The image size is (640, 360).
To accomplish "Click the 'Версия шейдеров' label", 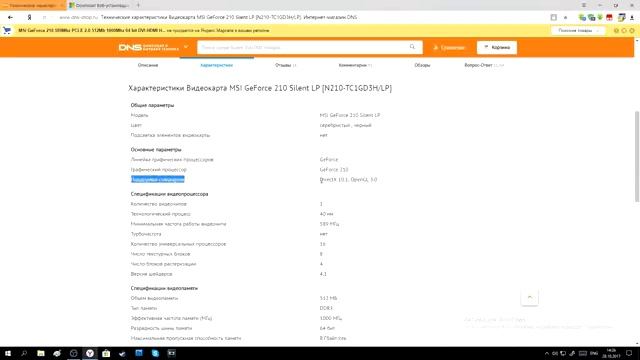I will coord(151,274).
